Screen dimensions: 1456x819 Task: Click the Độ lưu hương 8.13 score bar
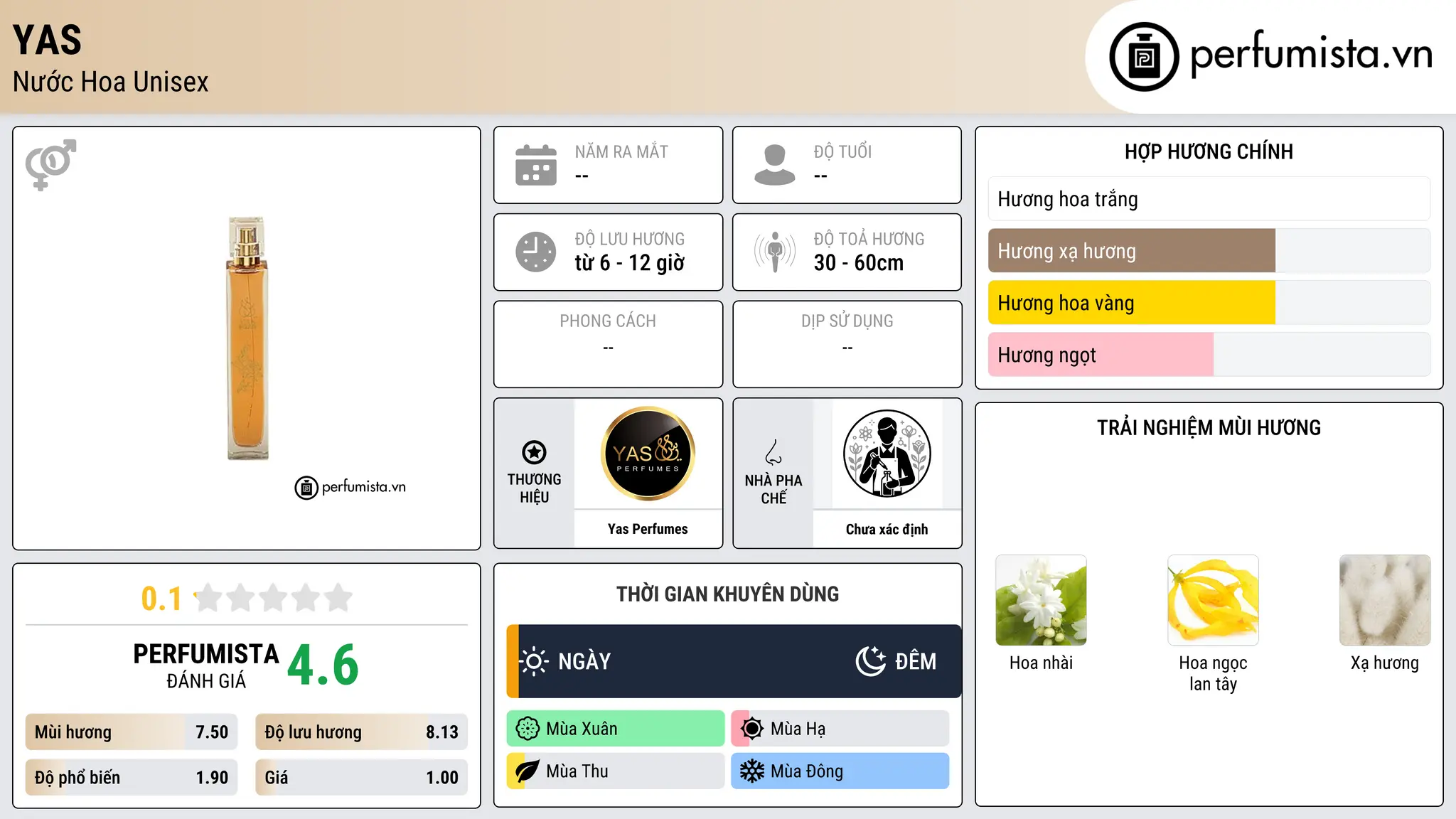pyautogui.click(x=362, y=732)
